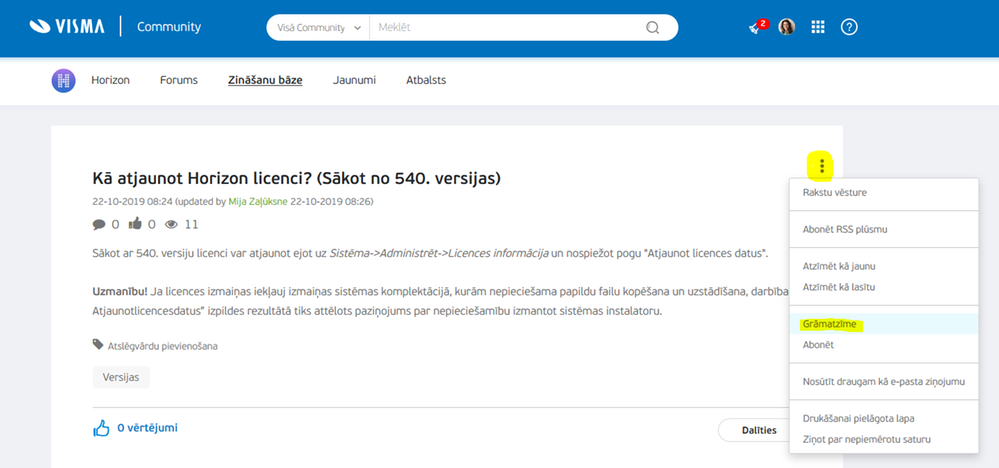This screenshot has width=999, height=468.
Task: Open the 0 vērtējumi ratings link
Action: 147,428
